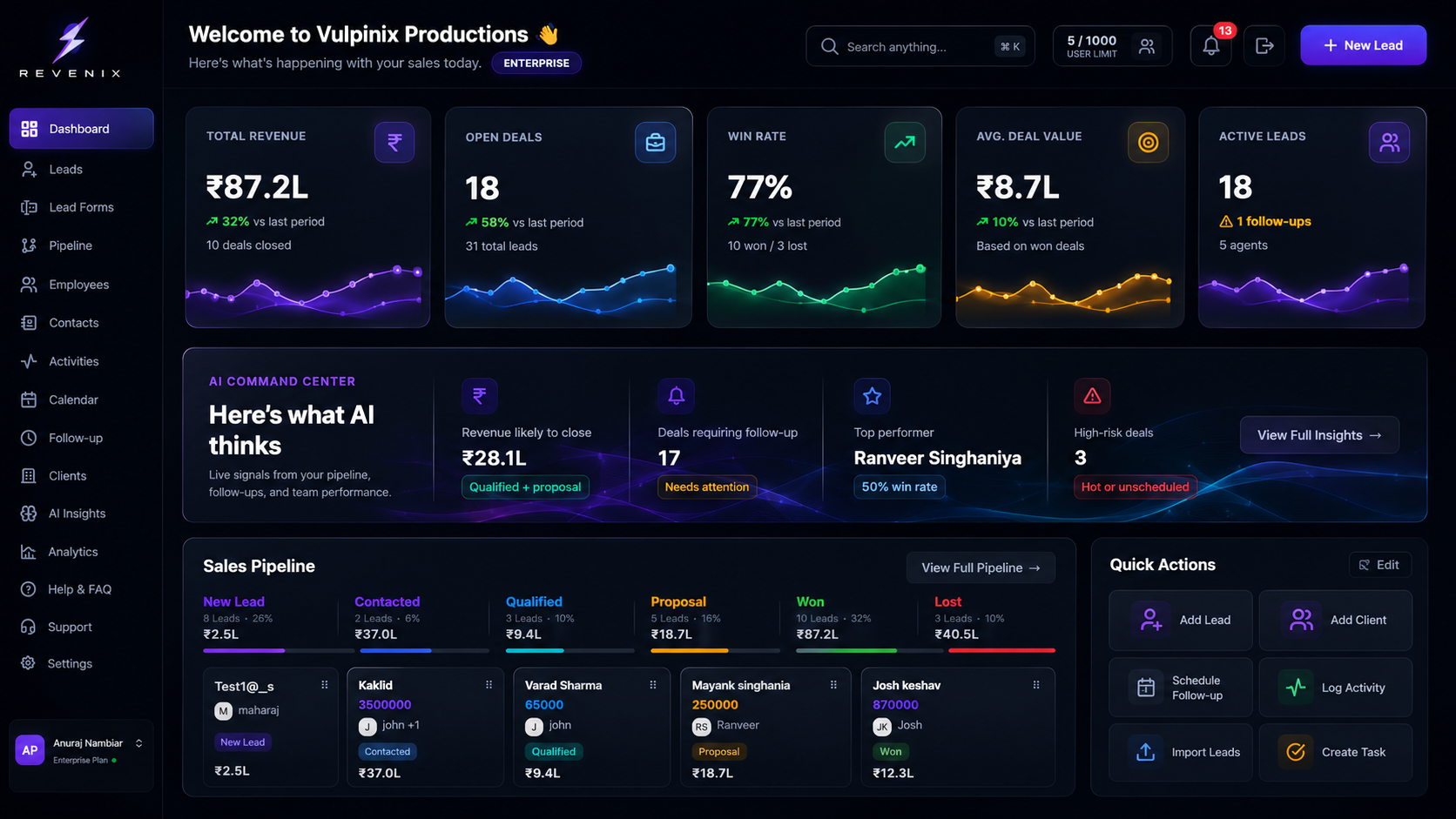Screen dimensions: 1456x819
Task: Click the Search anything input field
Action: coord(920,46)
